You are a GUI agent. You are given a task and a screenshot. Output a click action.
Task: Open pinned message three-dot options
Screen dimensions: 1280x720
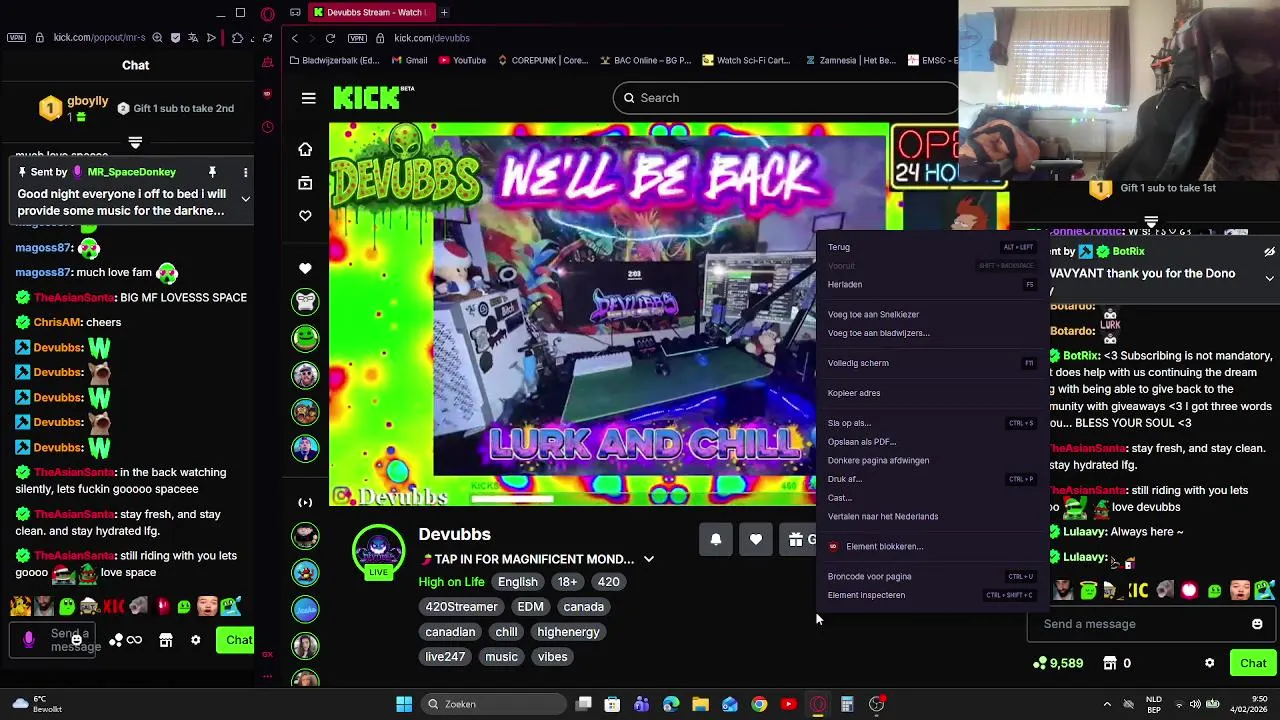[245, 172]
